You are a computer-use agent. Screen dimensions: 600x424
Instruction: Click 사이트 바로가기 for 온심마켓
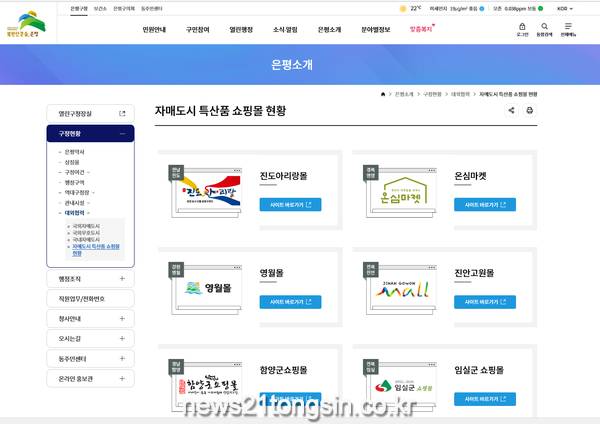pyautogui.click(x=485, y=205)
